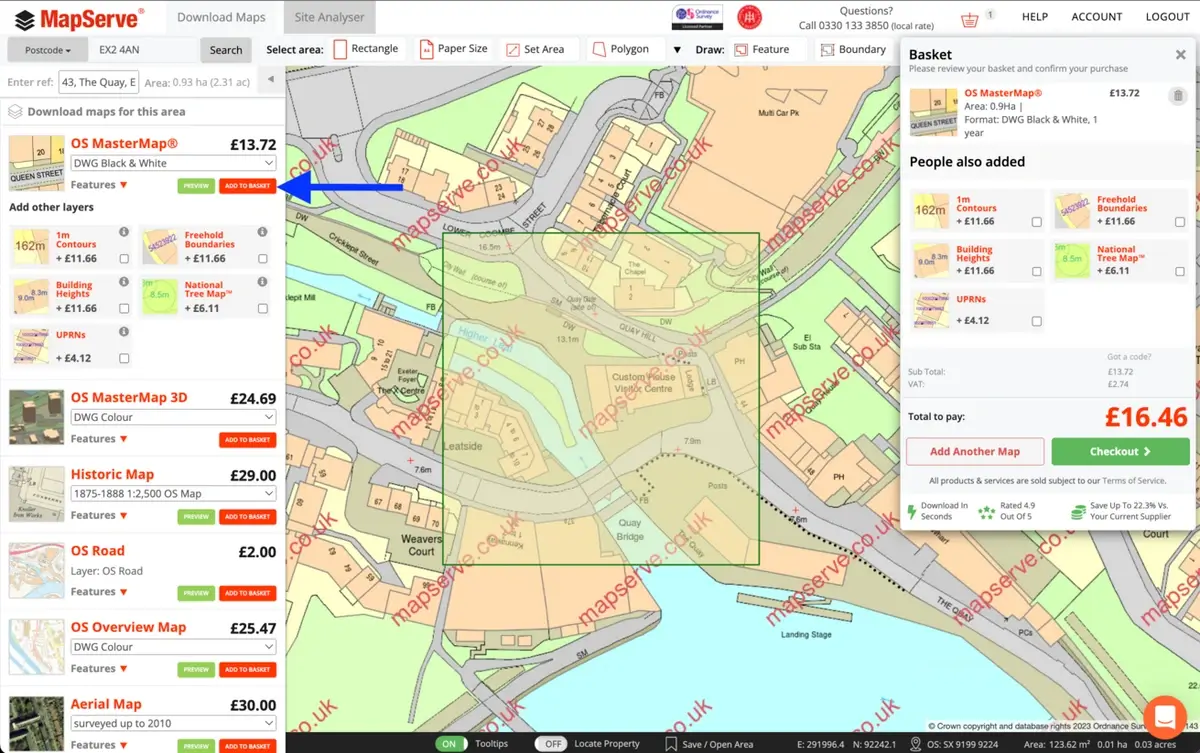Show info for National Tree Map layer

pos(262,282)
